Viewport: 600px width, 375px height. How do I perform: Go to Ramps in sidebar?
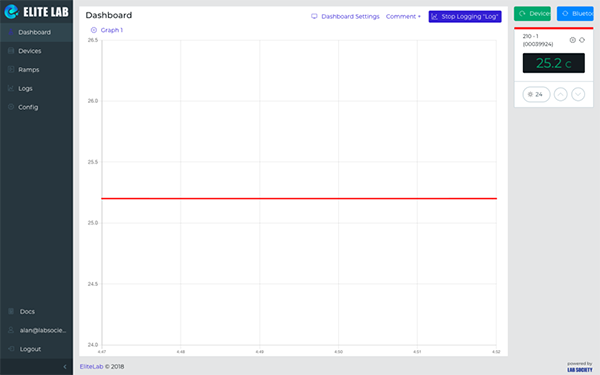click(x=36, y=70)
